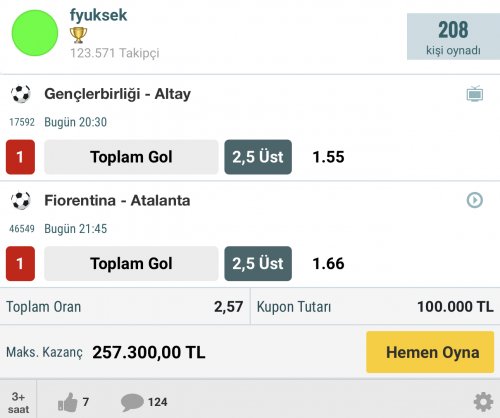Tap the 3+ saat time label

pyautogui.click(x=18, y=403)
